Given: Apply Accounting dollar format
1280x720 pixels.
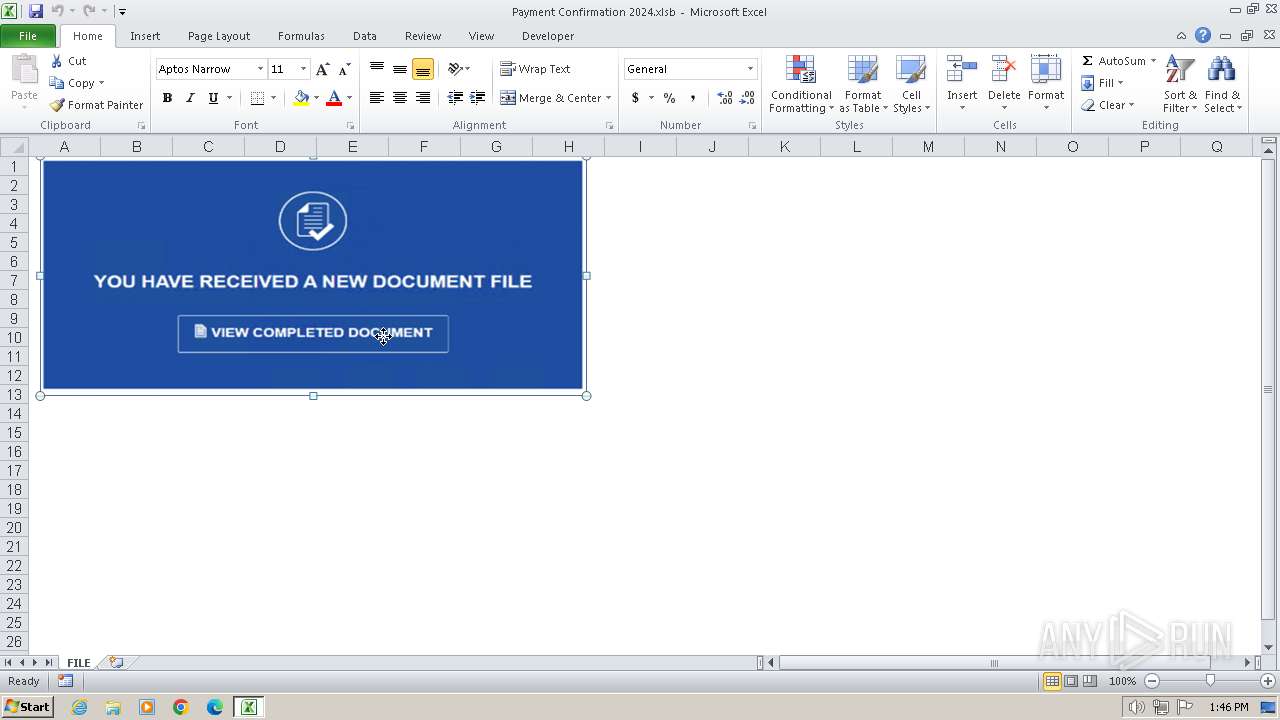Looking at the screenshot, I should (635, 98).
